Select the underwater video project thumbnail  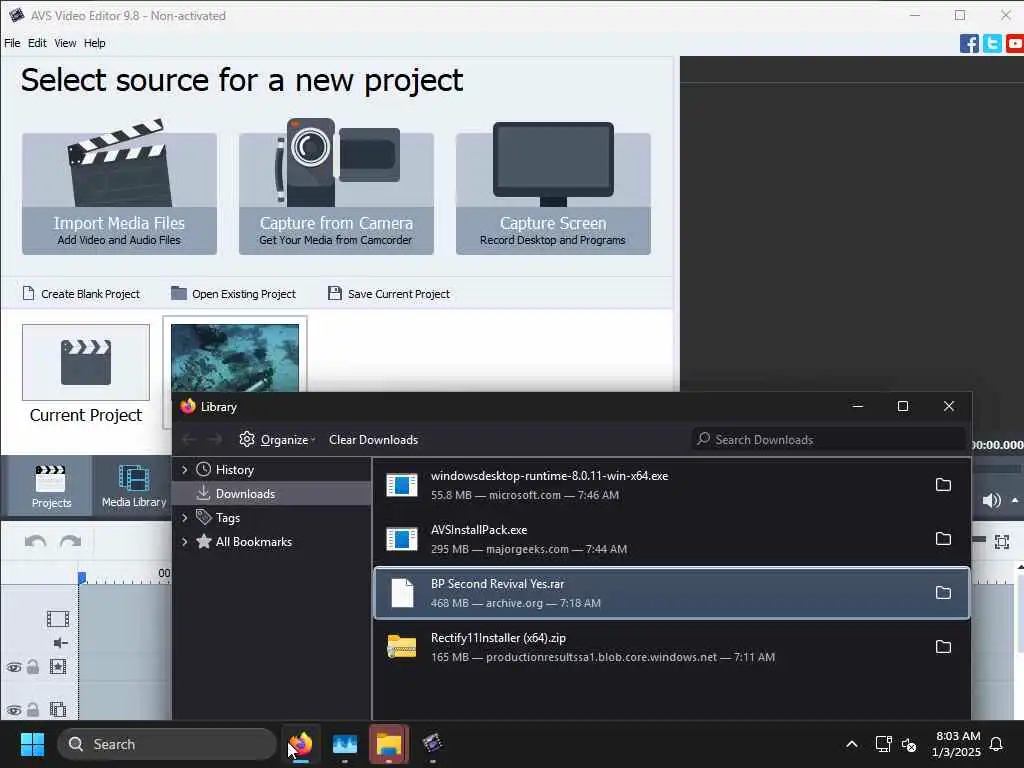point(235,358)
